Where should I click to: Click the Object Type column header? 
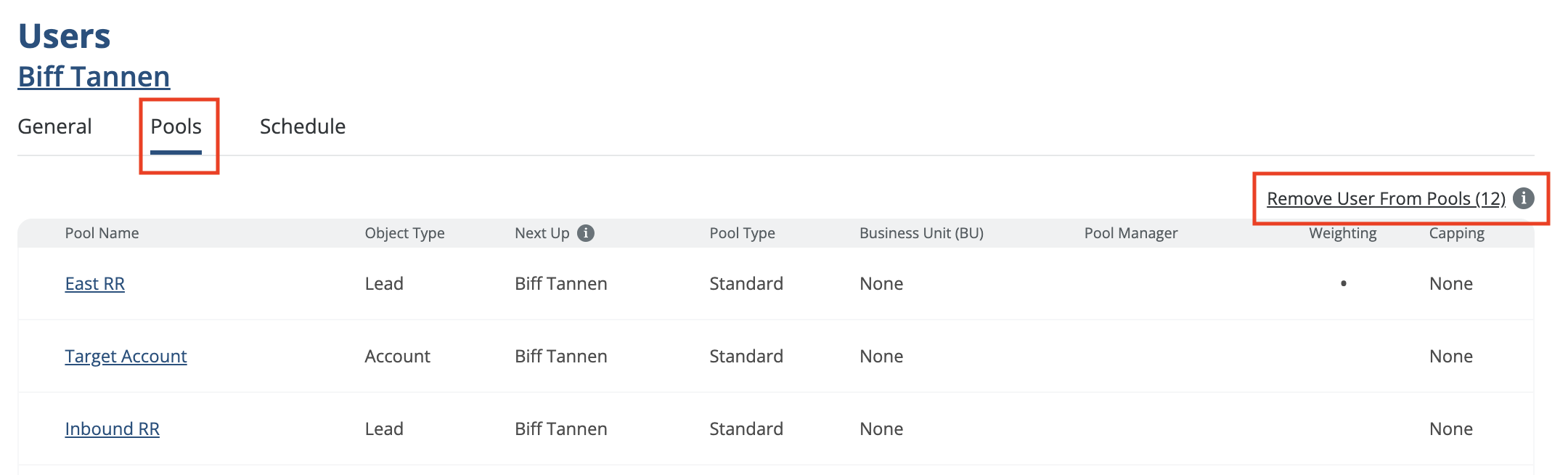(x=404, y=233)
